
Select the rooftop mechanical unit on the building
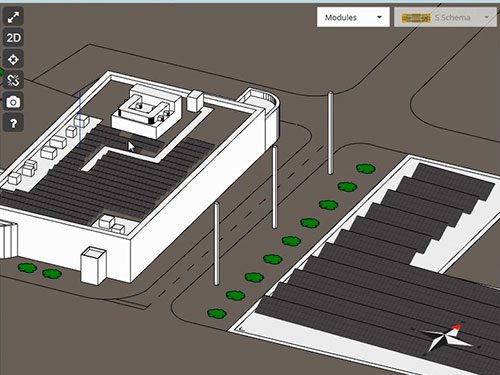pos(147,111)
